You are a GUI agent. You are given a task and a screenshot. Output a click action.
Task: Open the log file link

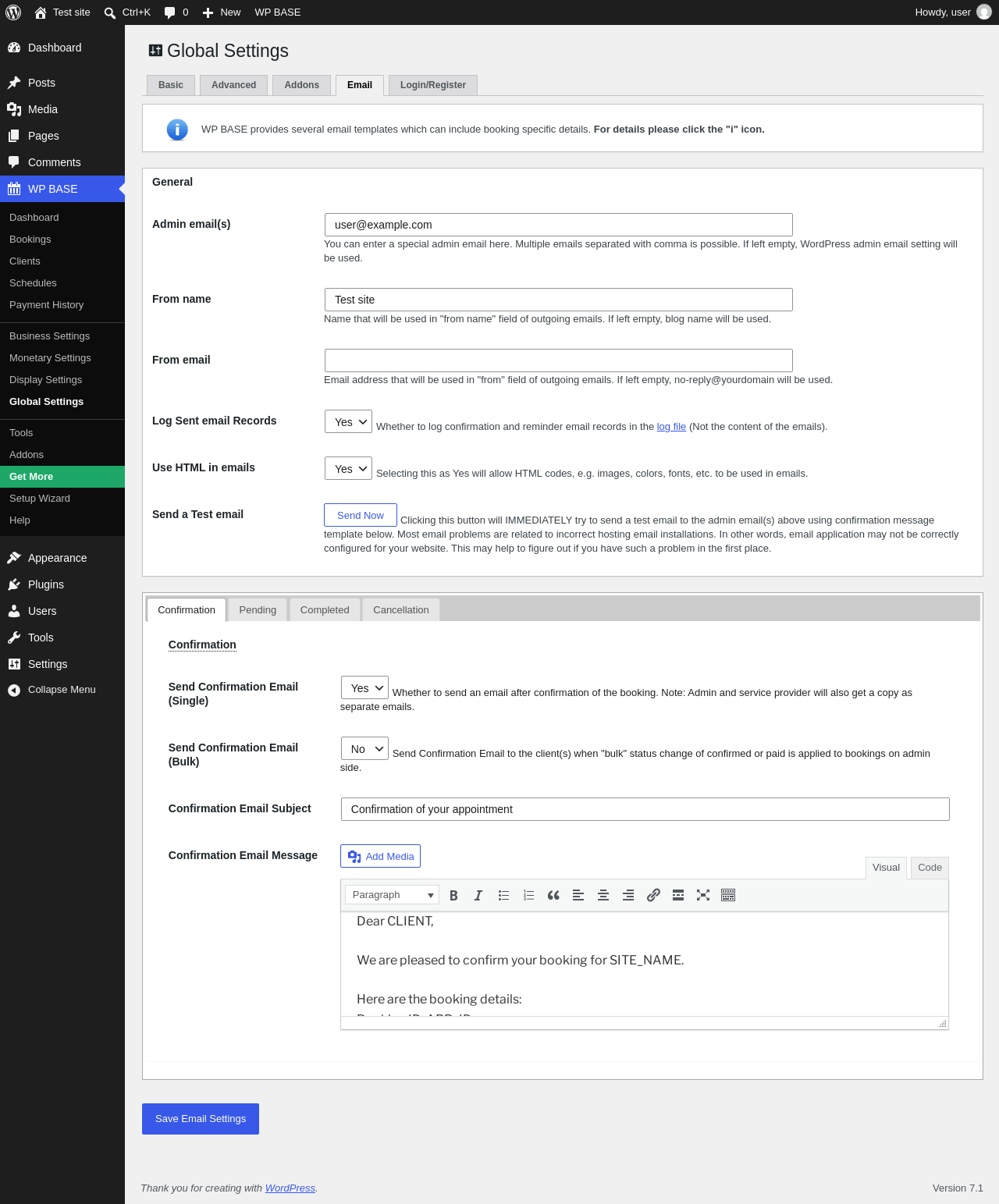click(671, 427)
